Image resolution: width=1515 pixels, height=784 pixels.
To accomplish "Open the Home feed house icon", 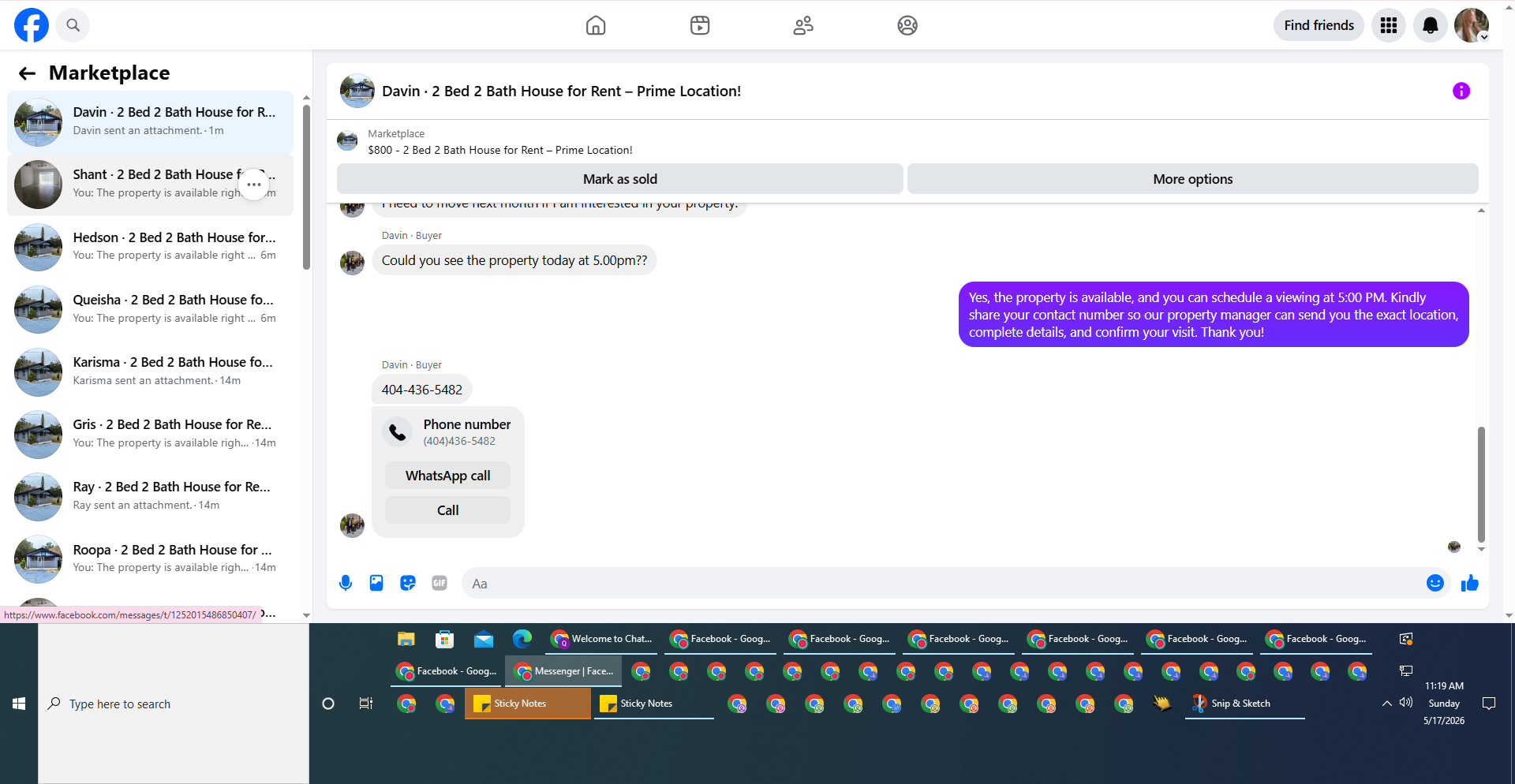I will coord(596,25).
